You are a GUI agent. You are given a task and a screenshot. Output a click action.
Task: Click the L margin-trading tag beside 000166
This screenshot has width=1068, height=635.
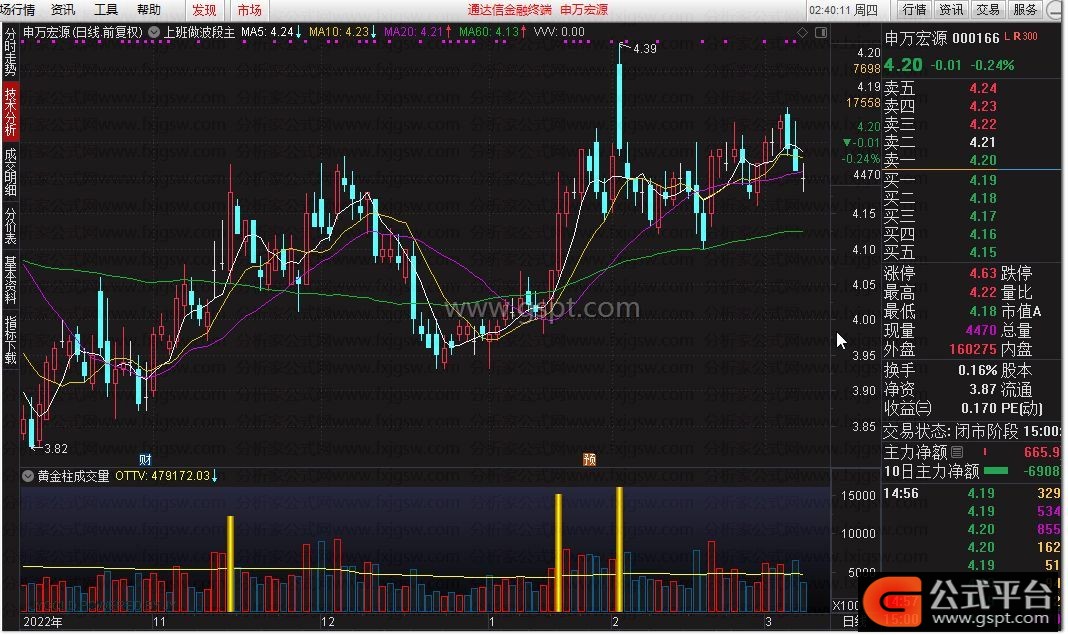[1007, 36]
